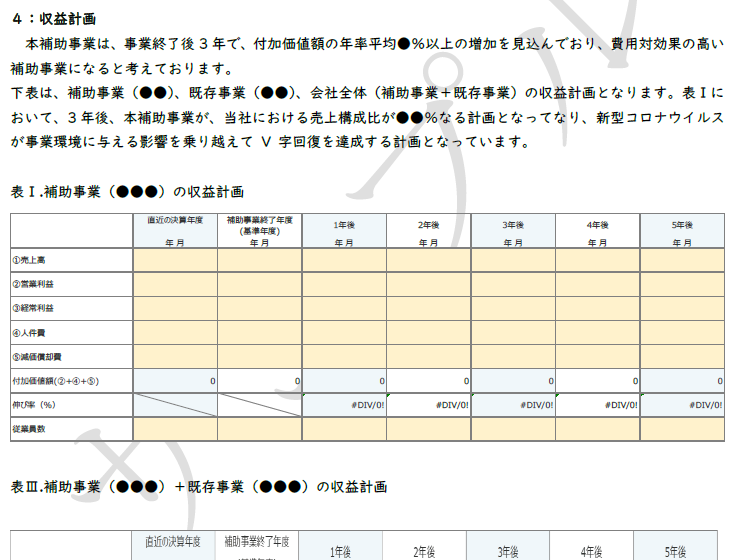The image size is (744, 560).
Task: Click the table title "表Ⅰ.補助事業（●●●）の収益計画"
Action: [x=127, y=192]
